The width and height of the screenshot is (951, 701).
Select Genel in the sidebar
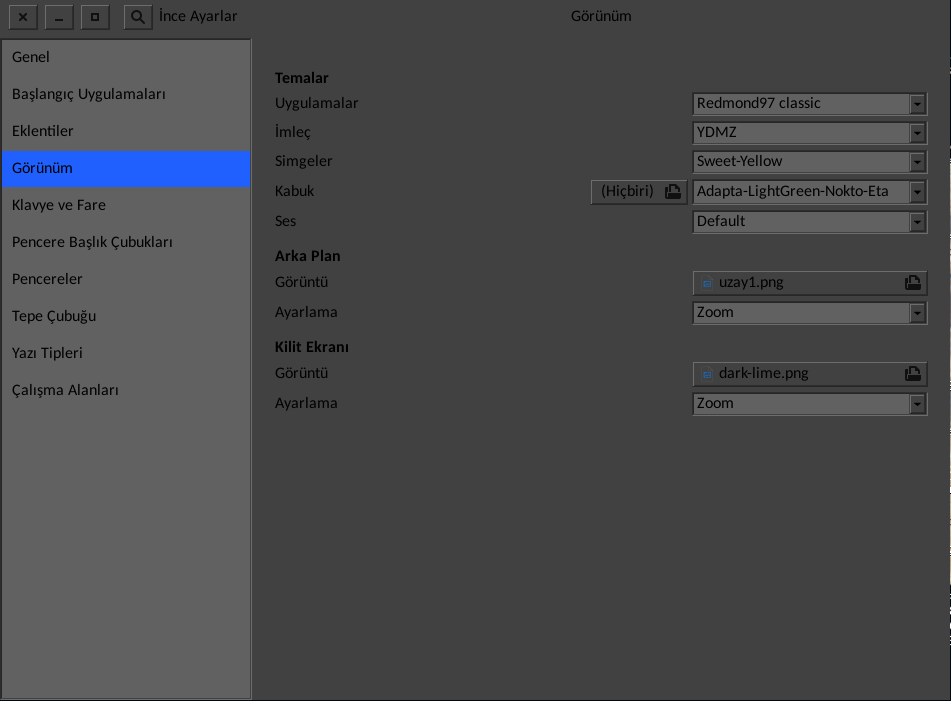tap(126, 57)
